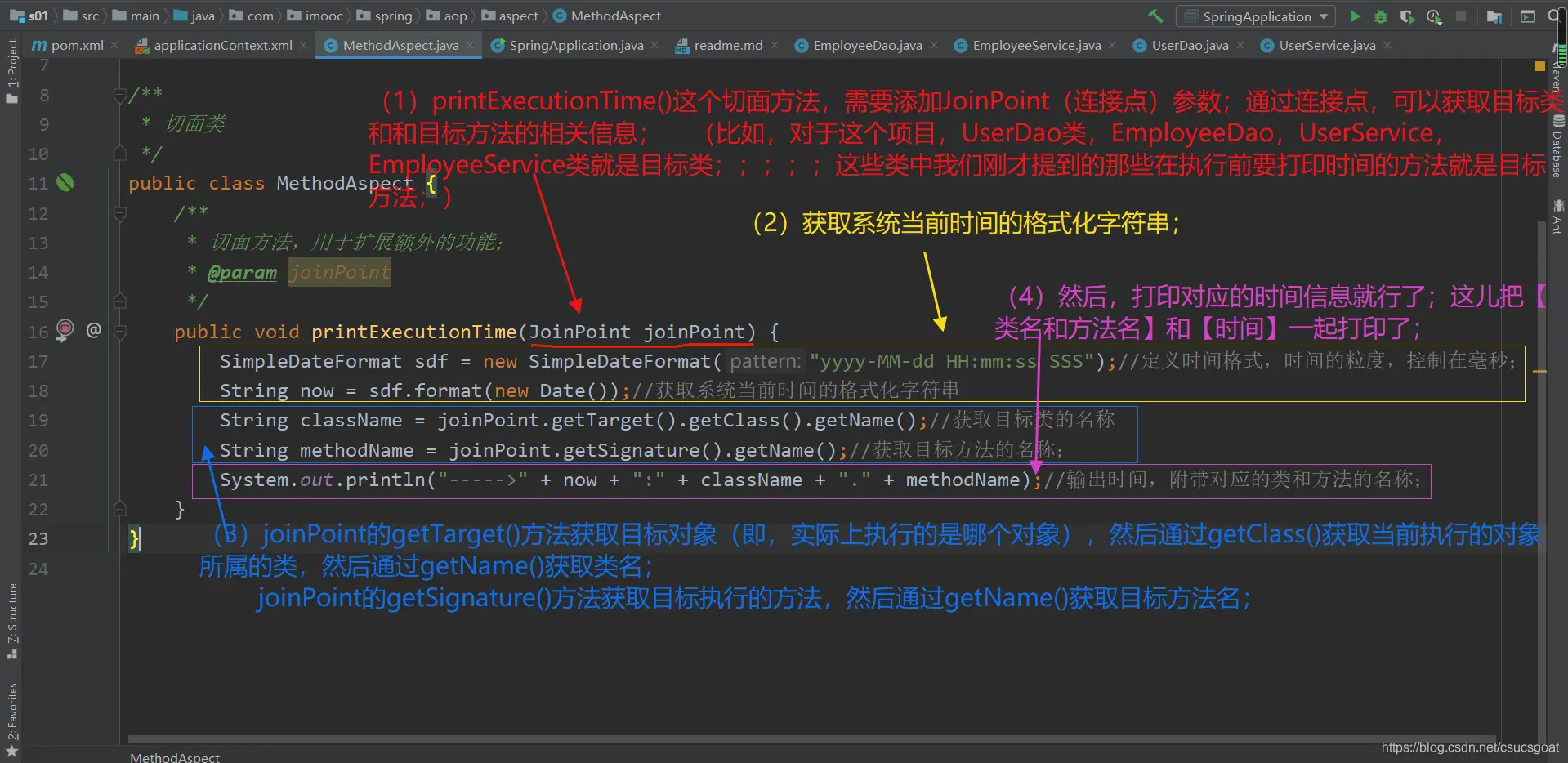Image resolution: width=1568 pixels, height=763 pixels.
Task: Collapse the method Javadoc at line 12
Action: tap(120, 214)
